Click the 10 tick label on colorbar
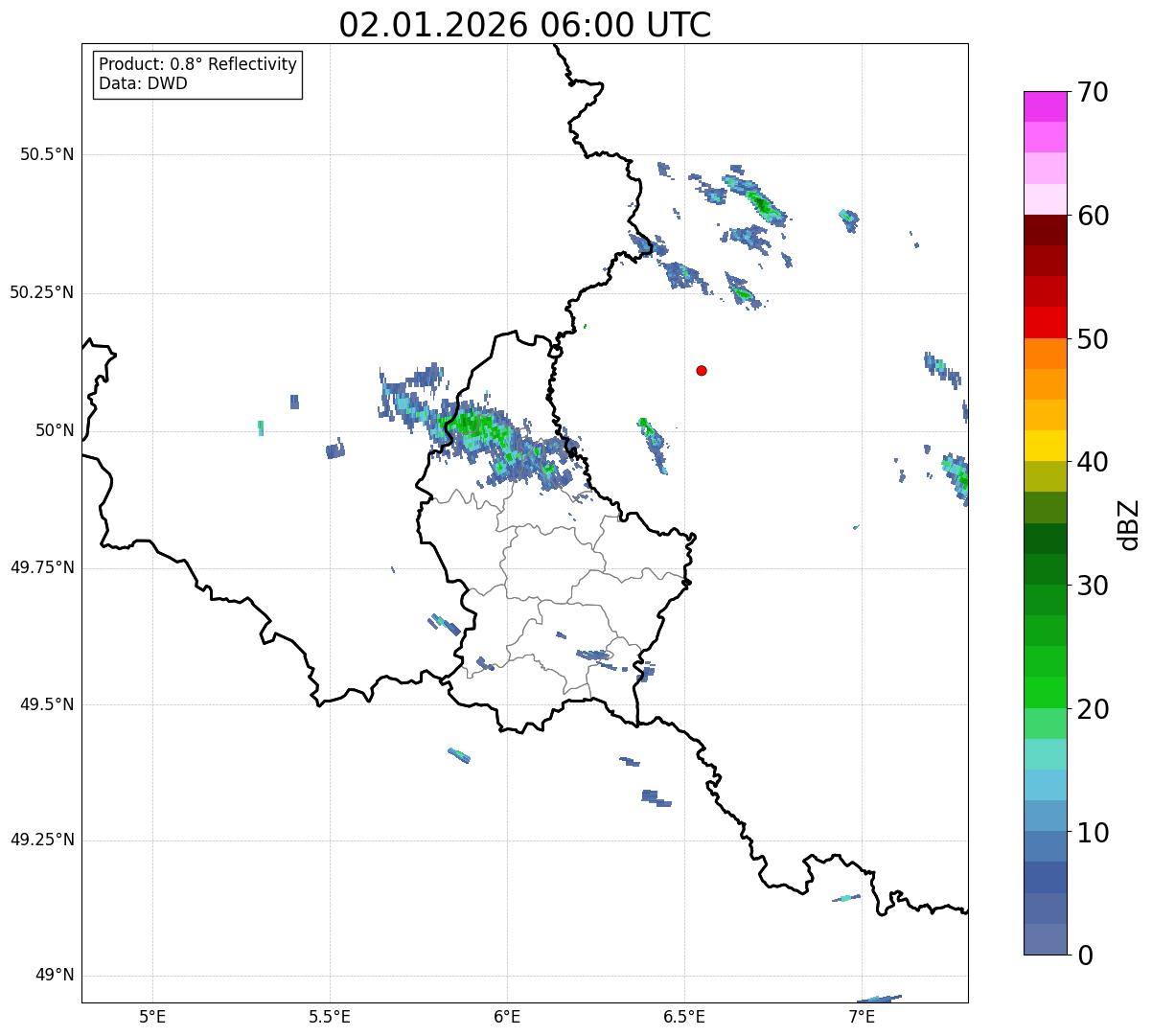This screenshot has width=1152, height=1036. click(1093, 833)
